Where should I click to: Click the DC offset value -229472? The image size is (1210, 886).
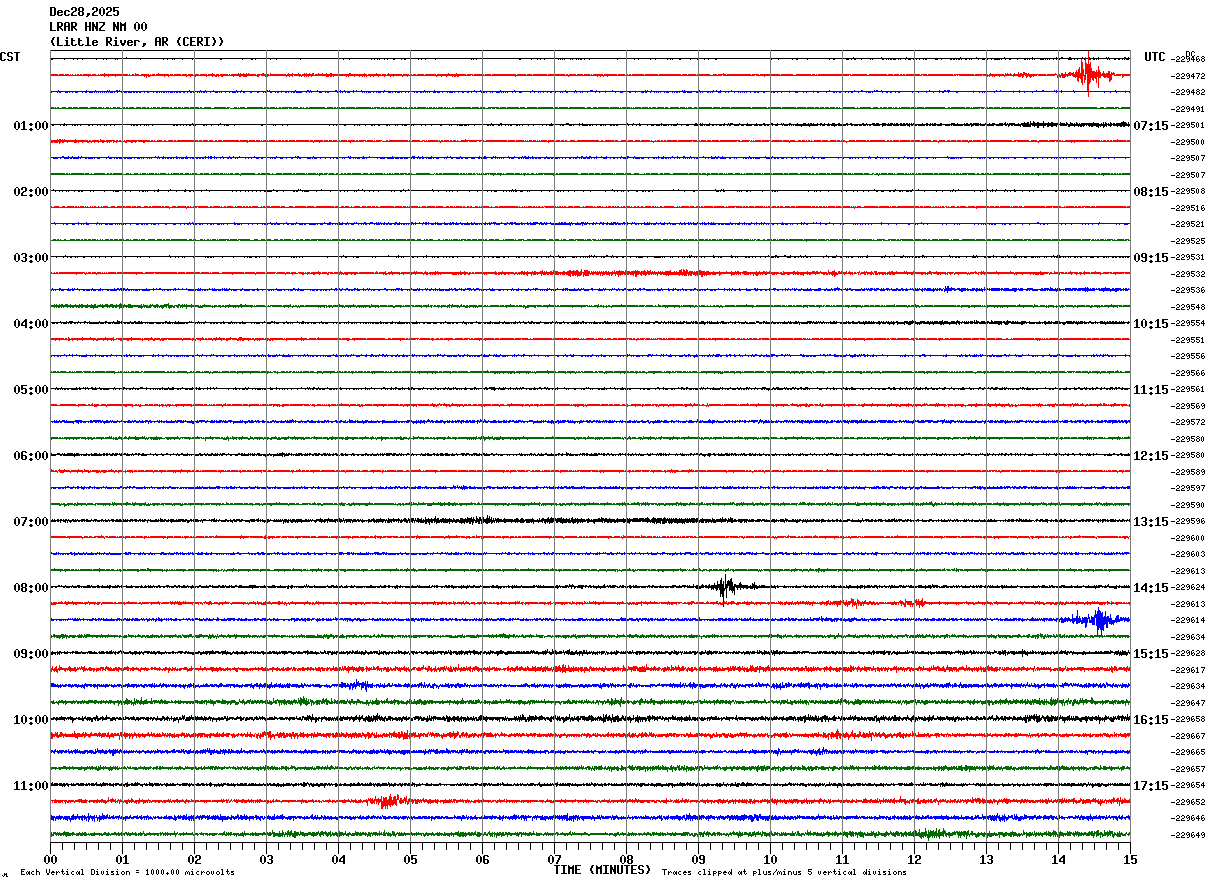click(1187, 76)
